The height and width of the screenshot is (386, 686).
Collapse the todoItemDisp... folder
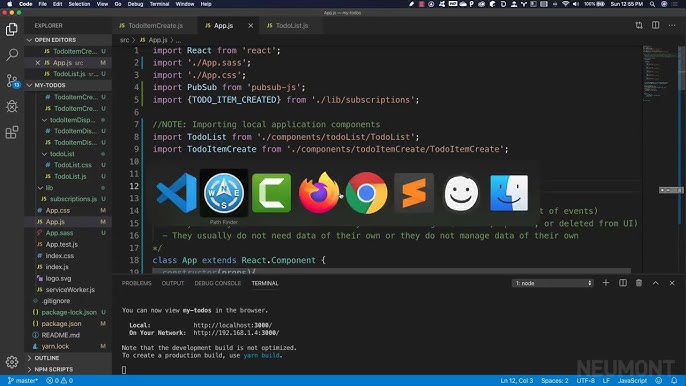(x=72, y=120)
